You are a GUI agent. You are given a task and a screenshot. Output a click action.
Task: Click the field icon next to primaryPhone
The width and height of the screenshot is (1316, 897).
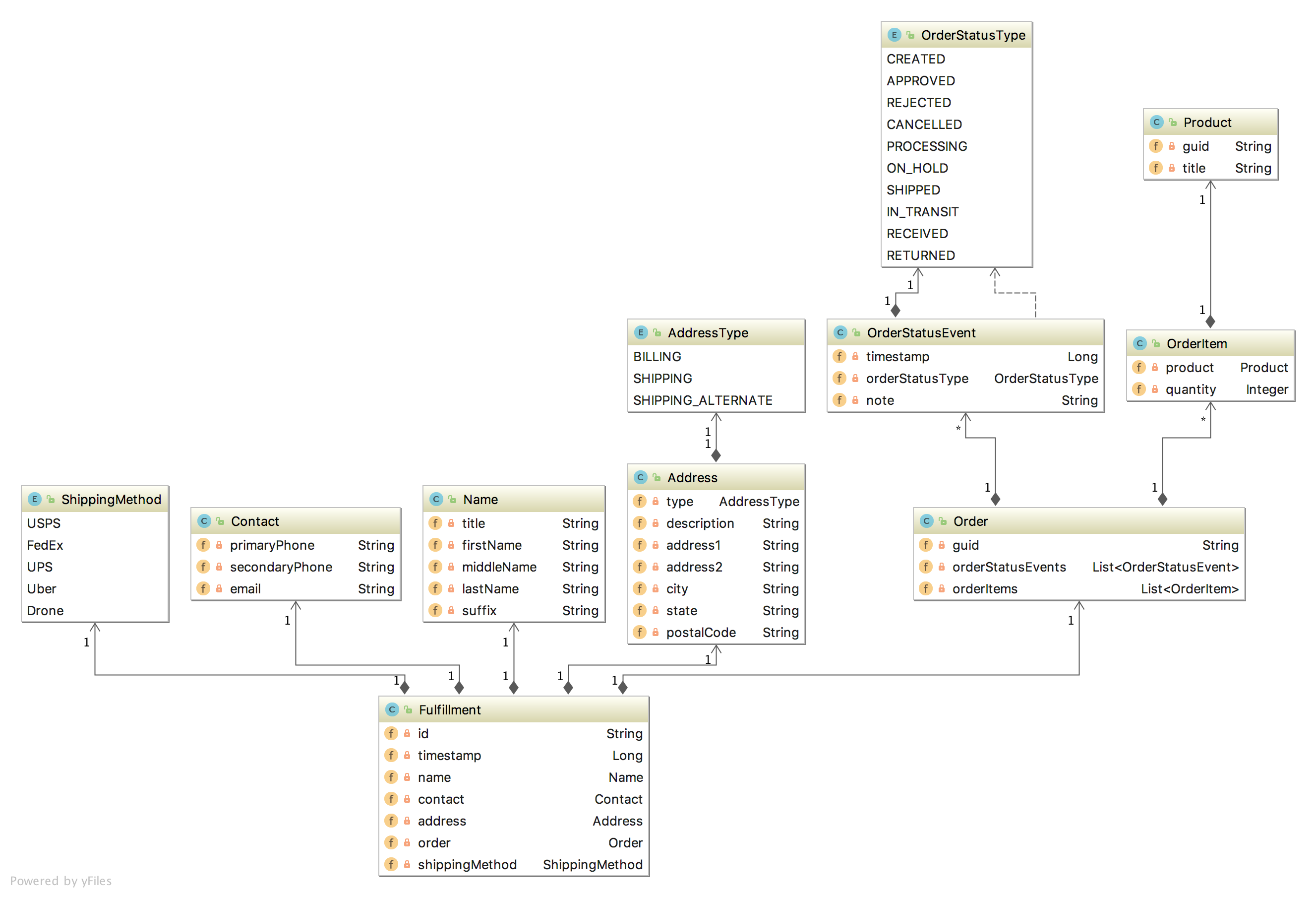point(203,545)
